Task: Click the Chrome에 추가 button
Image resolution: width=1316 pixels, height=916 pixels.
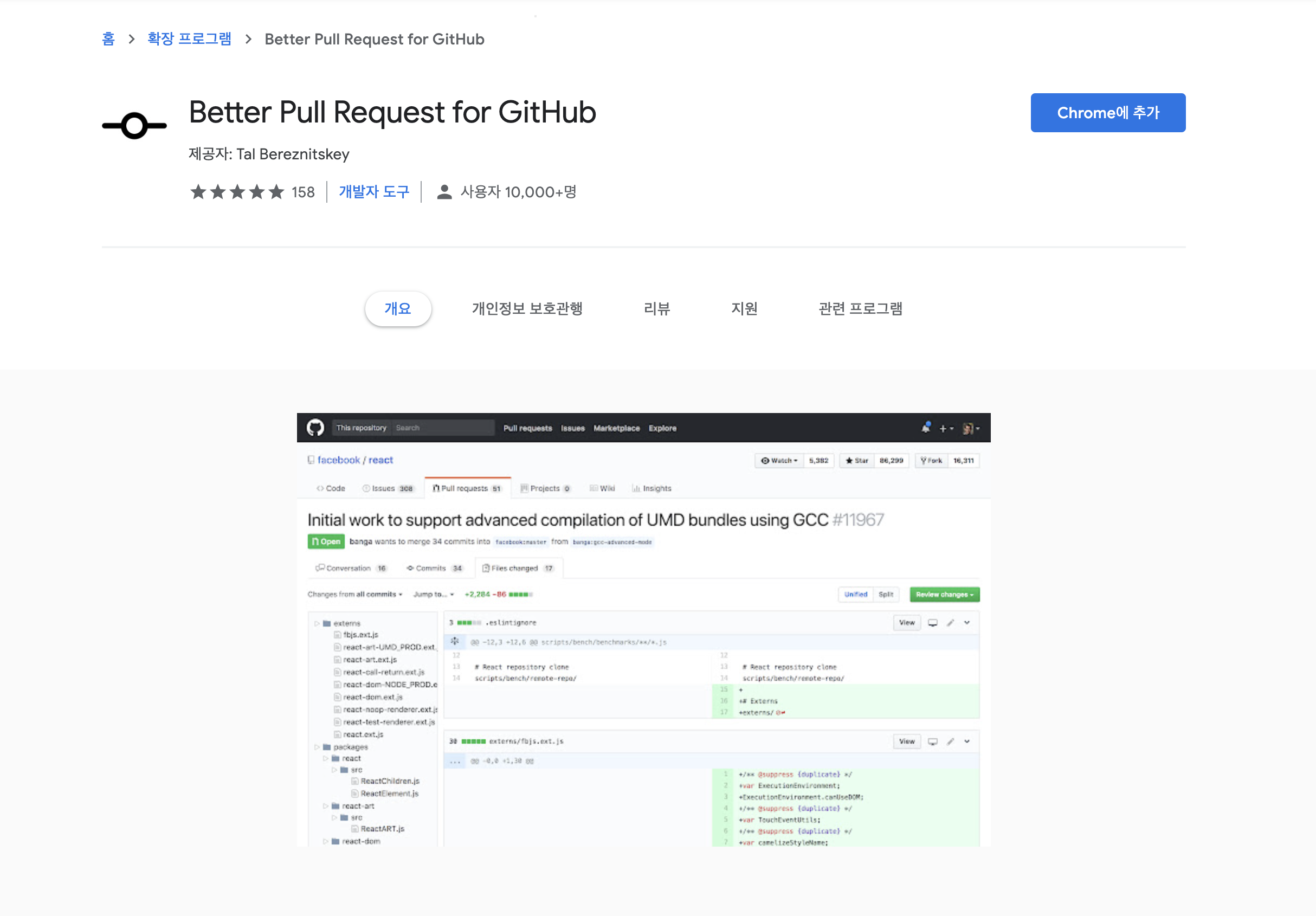Action: tap(1107, 113)
